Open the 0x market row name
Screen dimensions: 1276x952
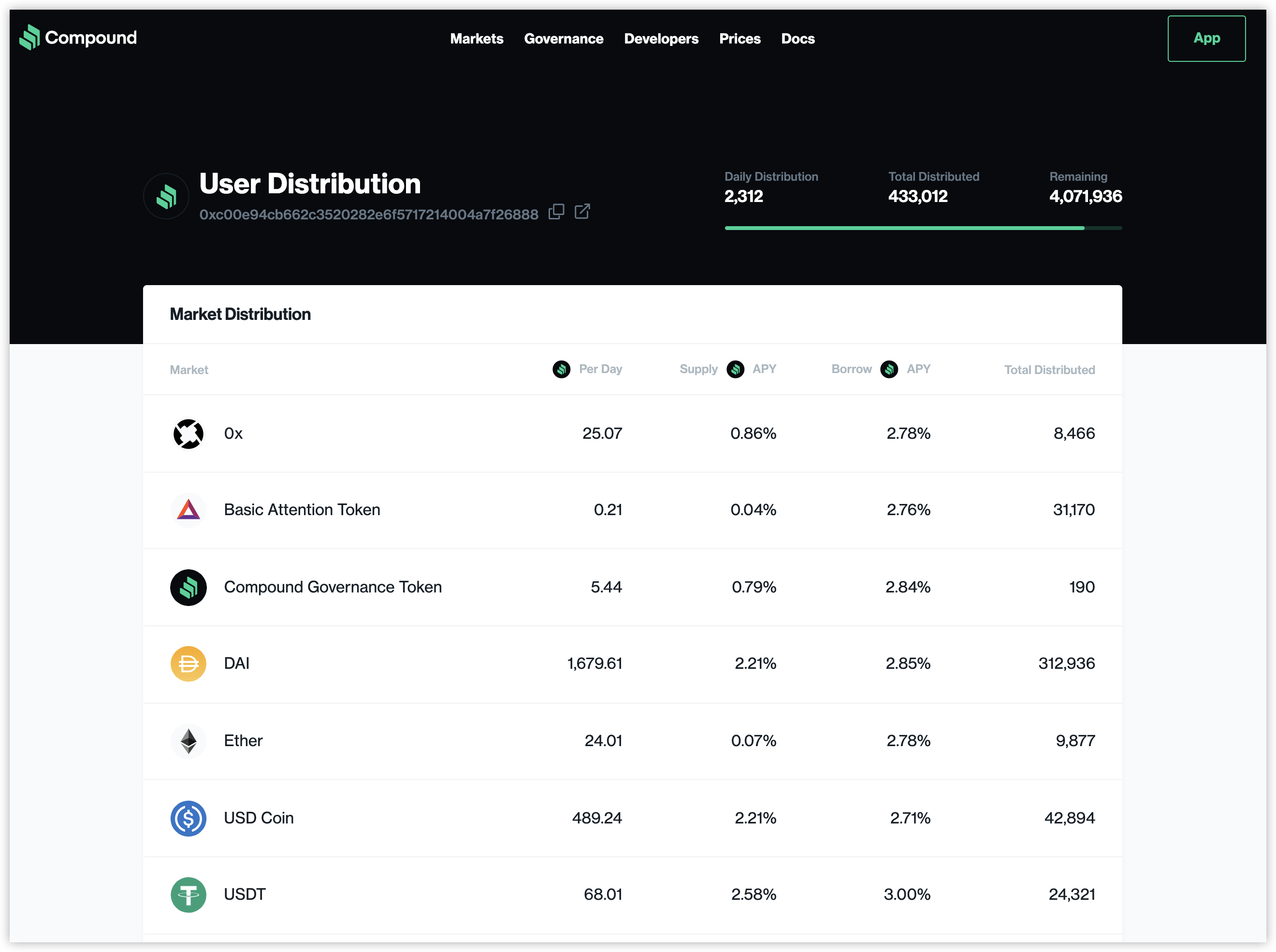point(233,433)
